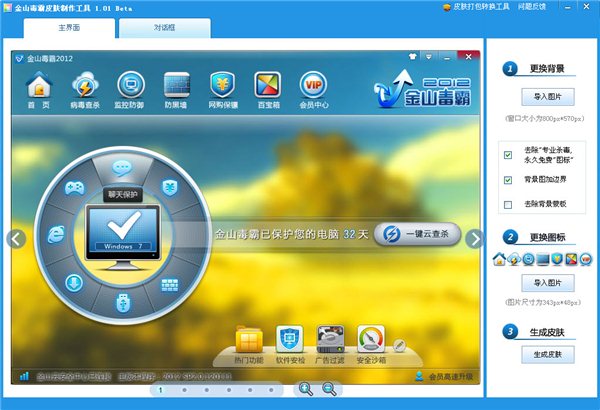Viewport: 600px width, 410px height.
Task: Click the central Windows 7 monitor
Action: 122,237
